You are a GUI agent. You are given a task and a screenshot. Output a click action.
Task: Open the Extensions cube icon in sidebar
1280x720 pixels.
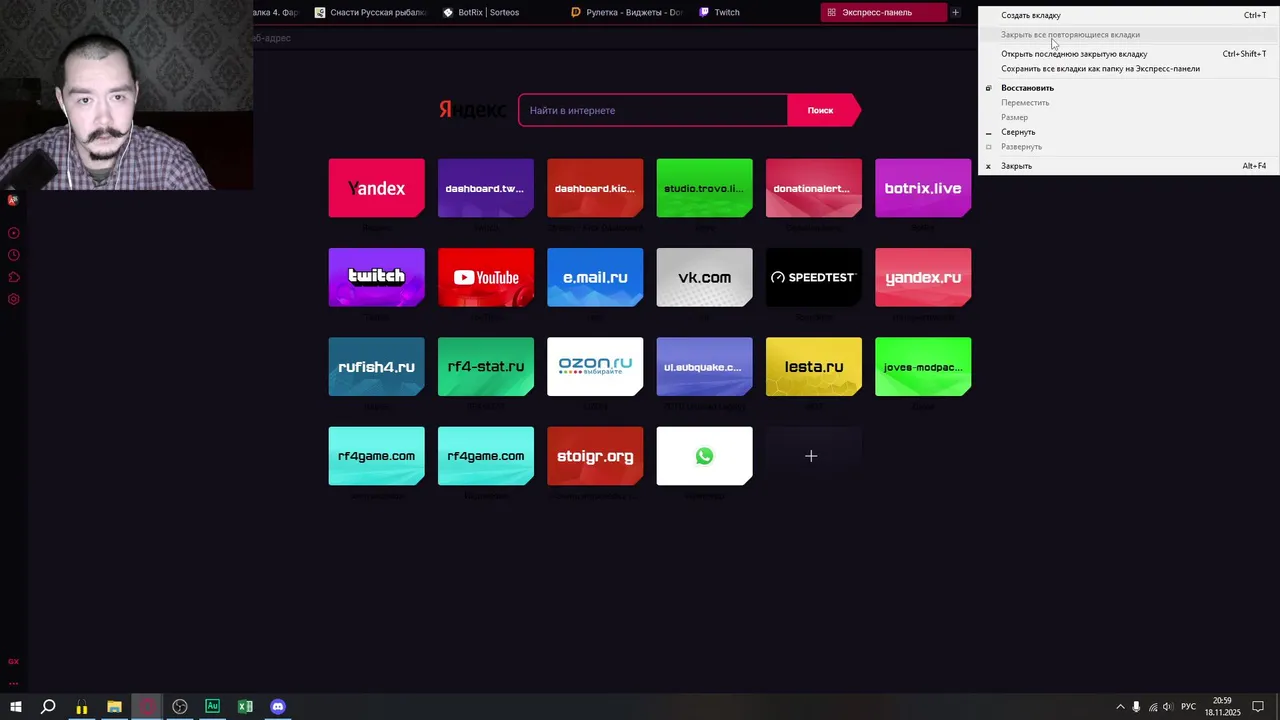point(13,277)
